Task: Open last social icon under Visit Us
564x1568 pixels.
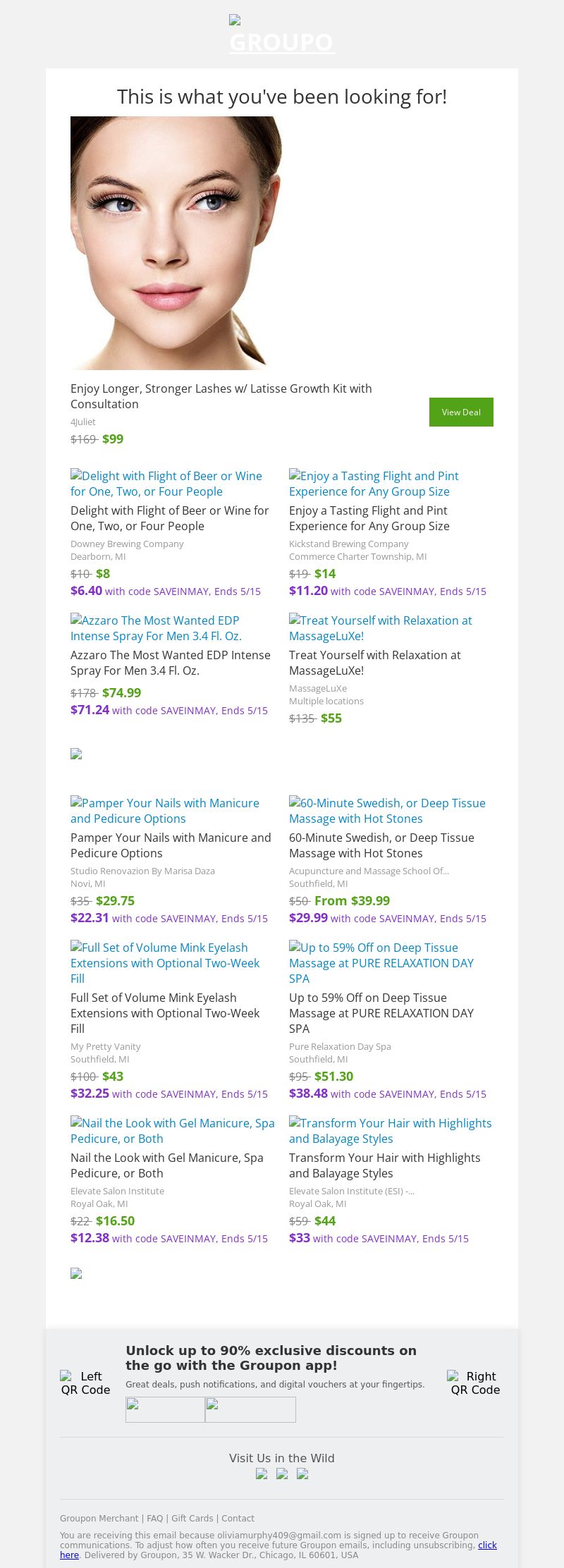Action: click(x=302, y=1474)
